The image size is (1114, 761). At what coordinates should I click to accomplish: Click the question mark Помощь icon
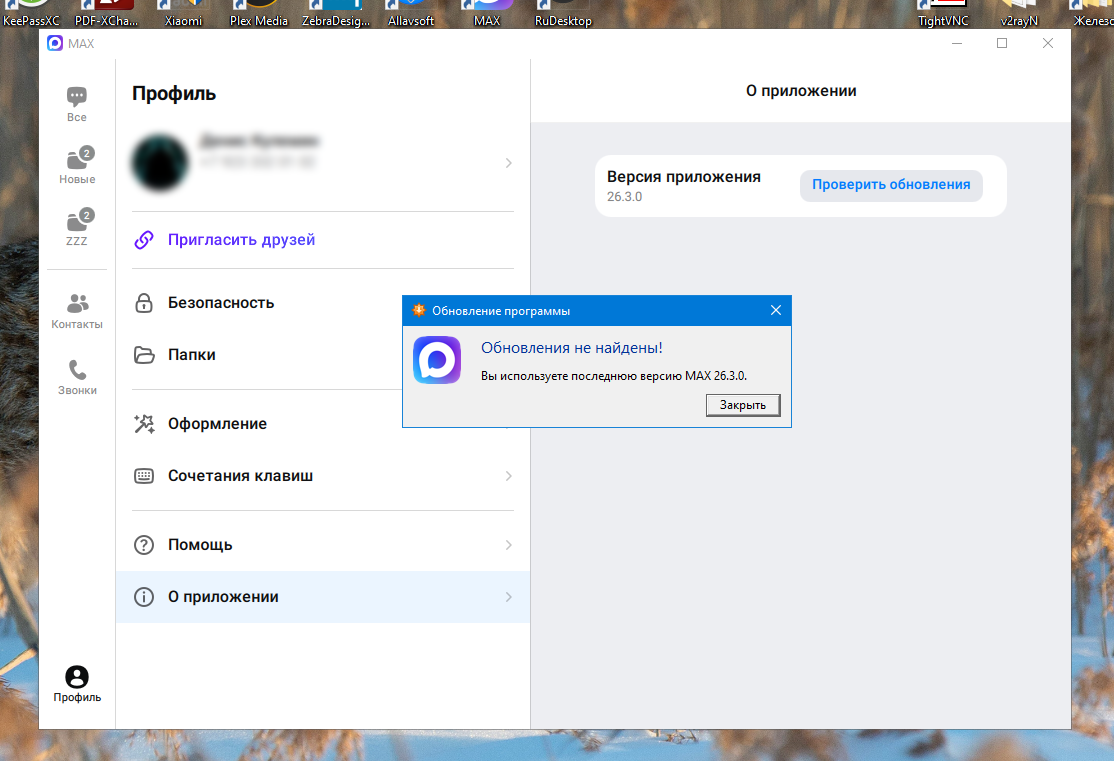(x=144, y=545)
